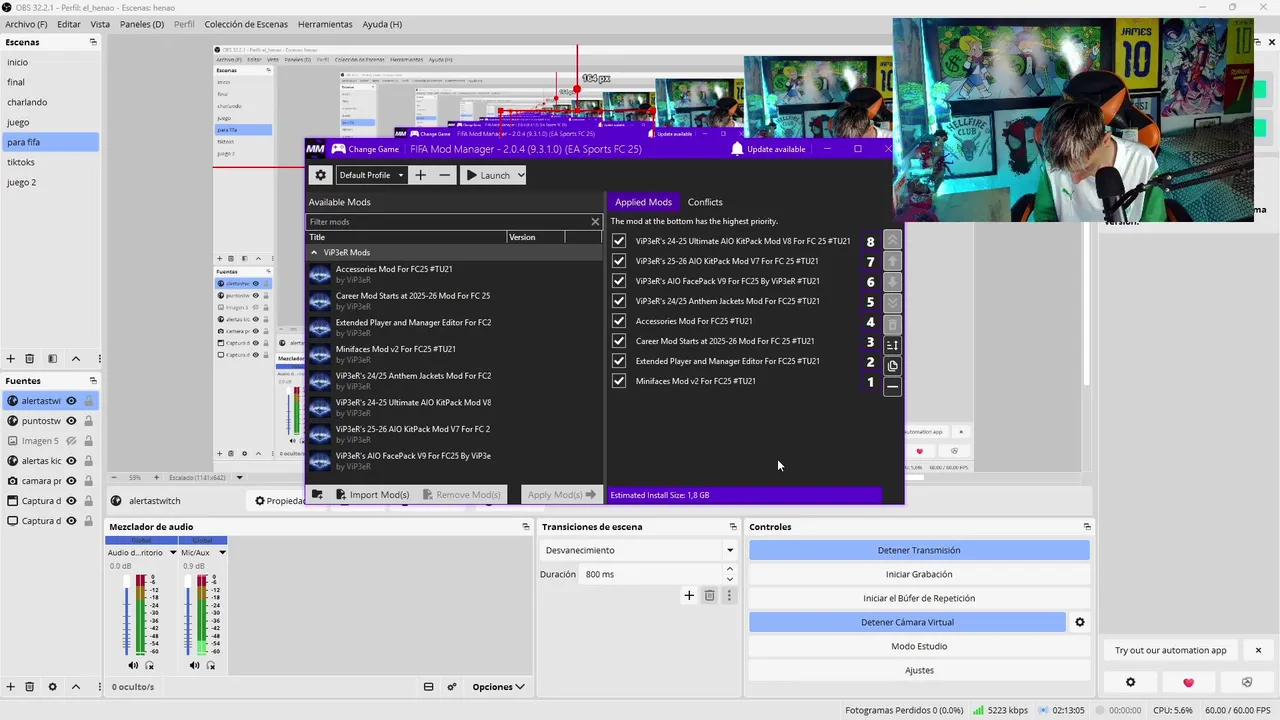This screenshot has height=720, width=1280.
Task: Open the Colección de Escenas menu
Action: [246, 24]
